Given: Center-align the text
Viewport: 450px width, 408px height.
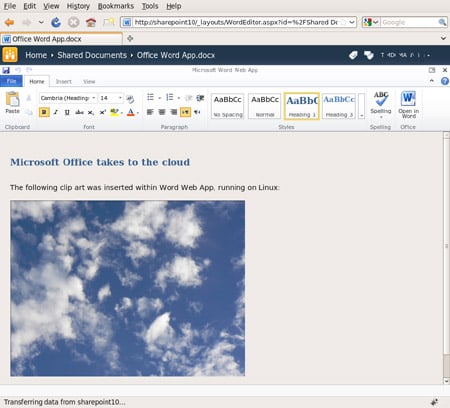Looking at the screenshot, I should tap(162, 112).
